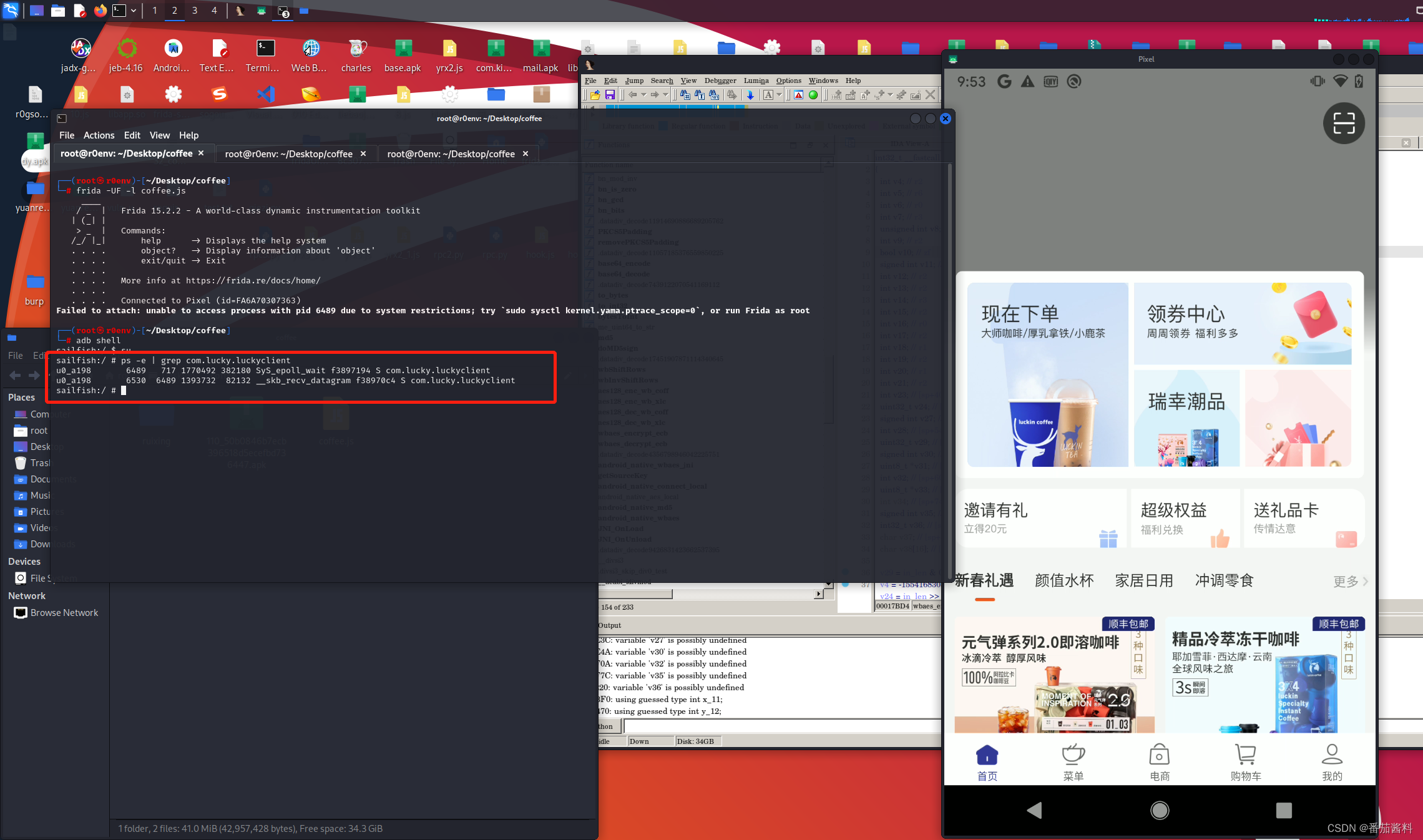Tap 我的 profile tab in bottom nav

1332,763
